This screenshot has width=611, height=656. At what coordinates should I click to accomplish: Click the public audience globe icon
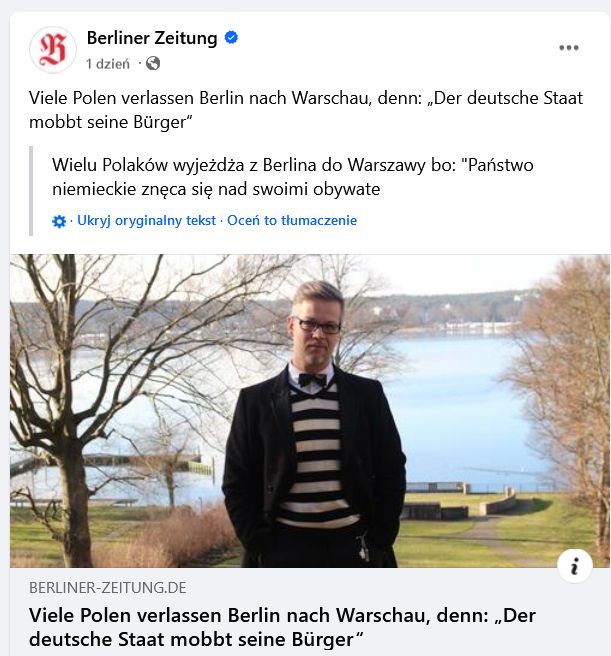coord(153,64)
